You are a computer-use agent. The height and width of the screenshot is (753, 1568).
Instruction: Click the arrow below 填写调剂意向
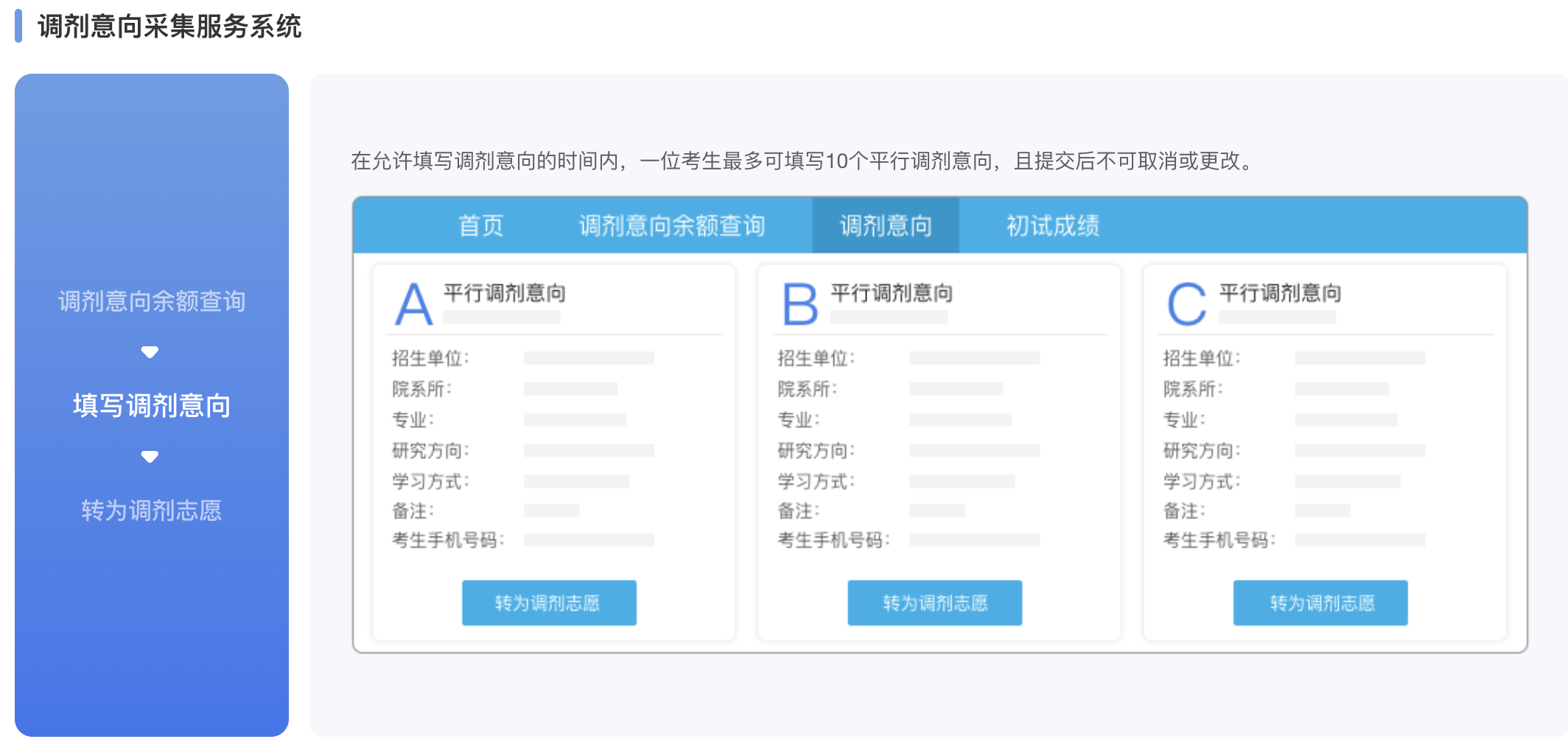pos(150,457)
